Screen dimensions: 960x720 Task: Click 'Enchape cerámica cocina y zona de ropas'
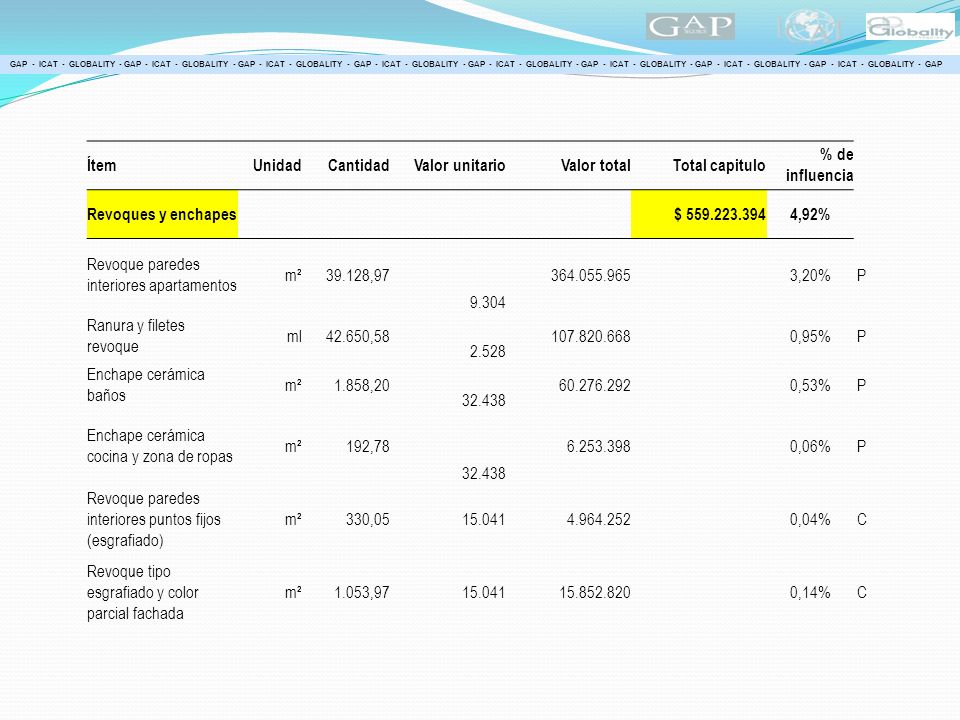(160, 446)
